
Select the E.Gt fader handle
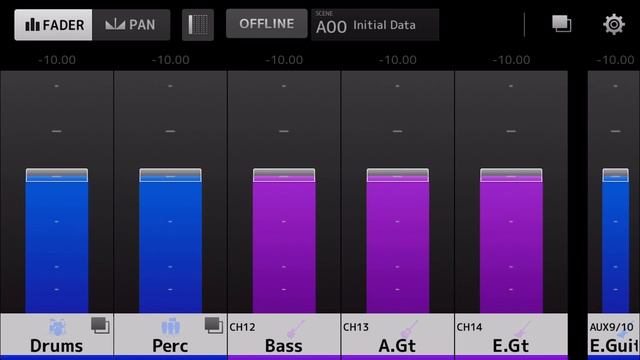tap(511, 175)
